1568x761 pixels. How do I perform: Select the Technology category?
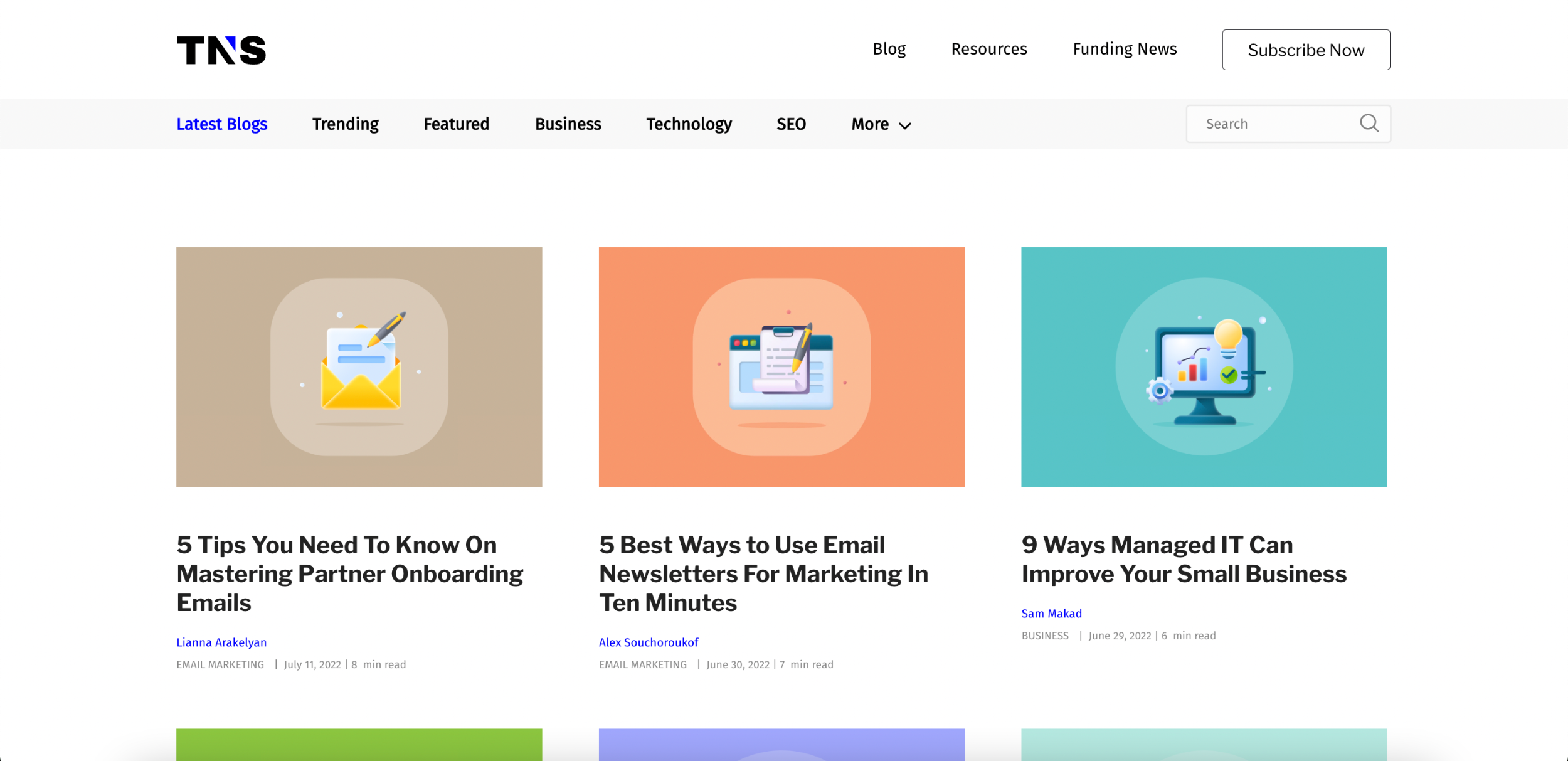pyautogui.click(x=689, y=124)
